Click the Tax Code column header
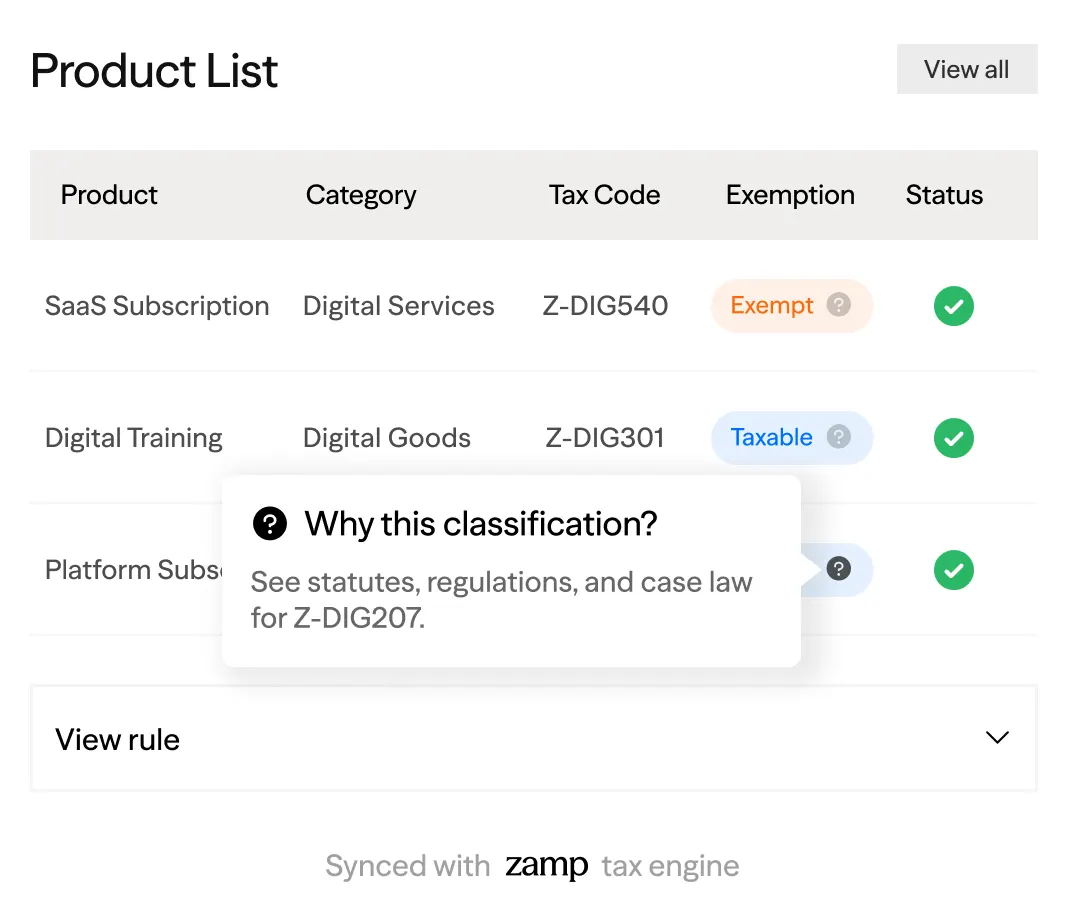 point(604,195)
